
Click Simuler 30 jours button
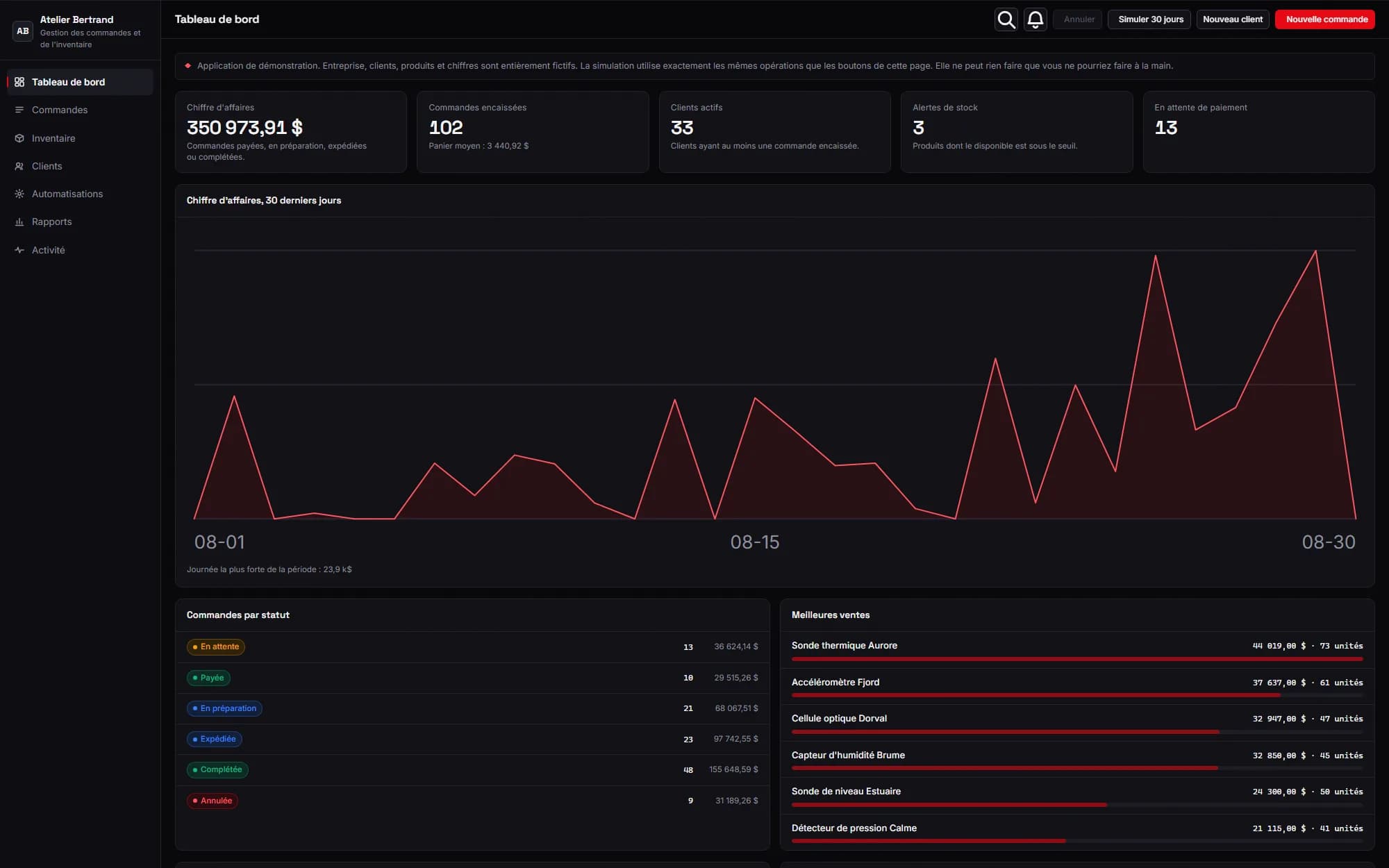(x=1150, y=19)
